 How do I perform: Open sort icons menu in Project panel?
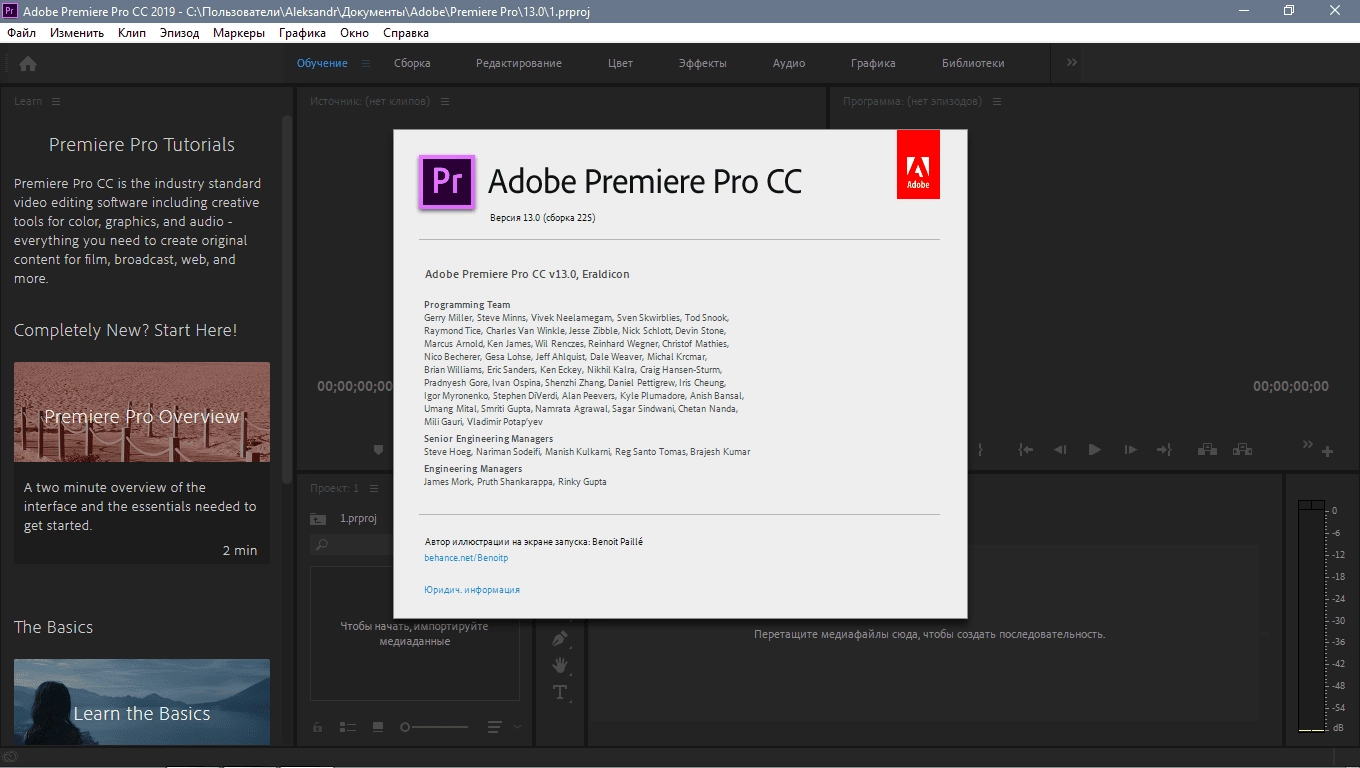[495, 727]
